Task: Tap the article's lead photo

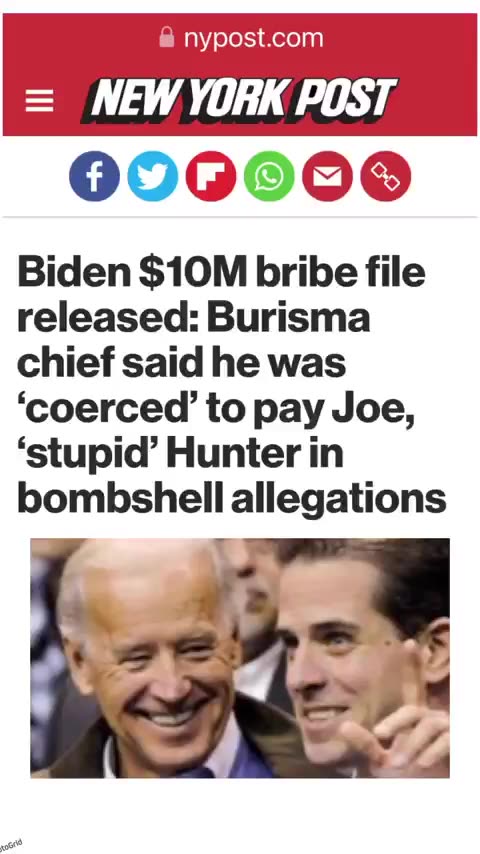Action: click(x=240, y=658)
